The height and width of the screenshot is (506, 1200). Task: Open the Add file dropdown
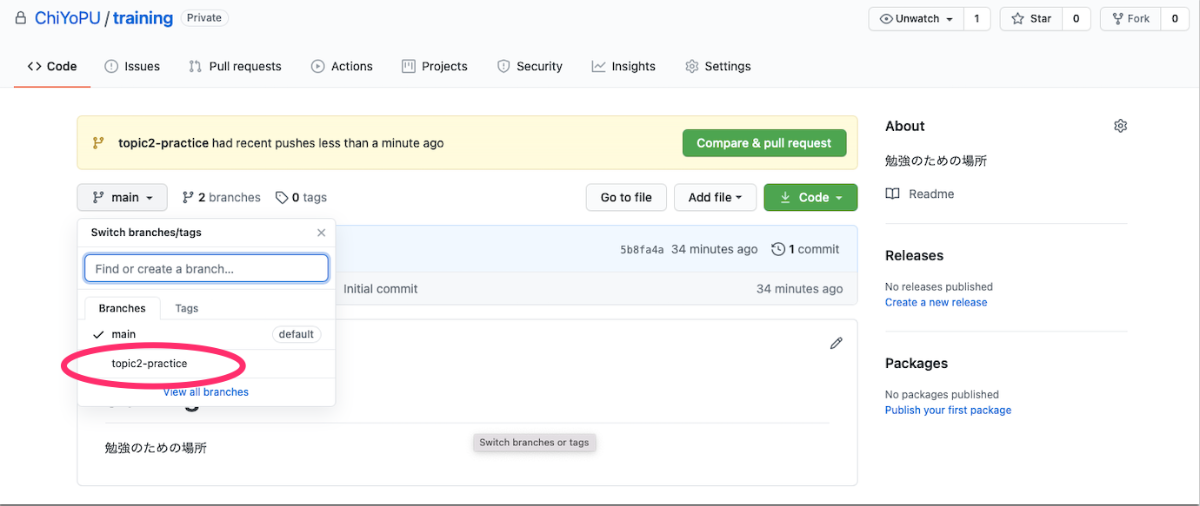point(714,197)
